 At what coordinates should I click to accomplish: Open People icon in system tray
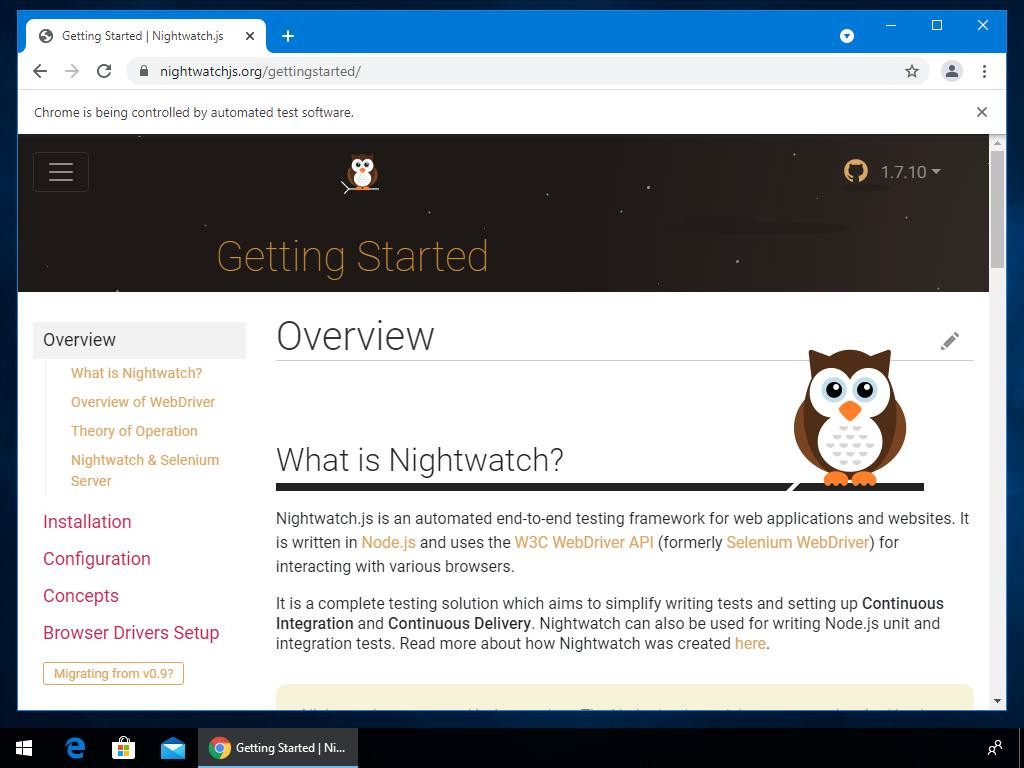tap(995, 748)
